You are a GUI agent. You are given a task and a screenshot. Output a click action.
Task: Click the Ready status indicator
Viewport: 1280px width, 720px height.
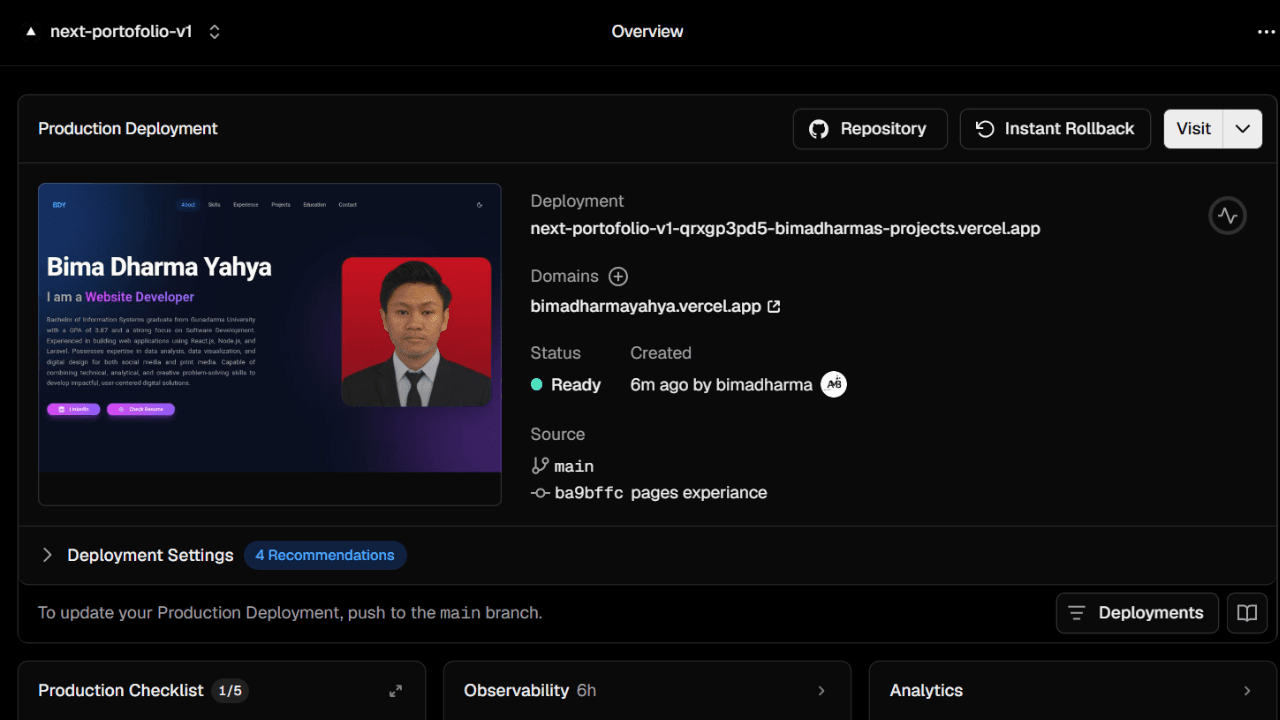pos(566,385)
